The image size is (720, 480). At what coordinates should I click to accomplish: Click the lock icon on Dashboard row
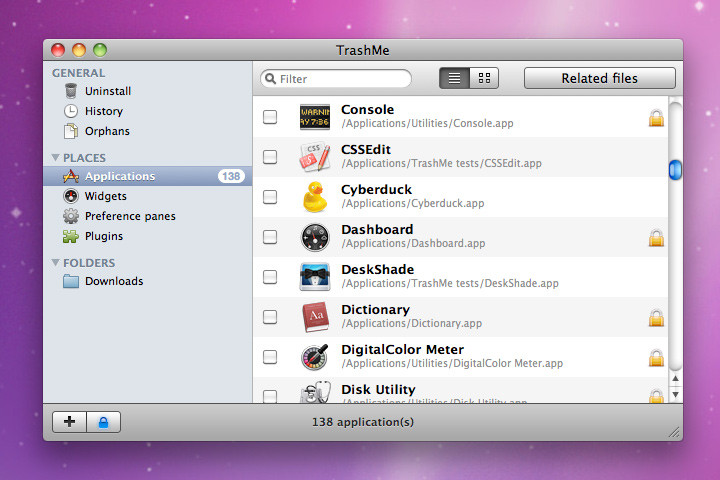pos(656,238)
